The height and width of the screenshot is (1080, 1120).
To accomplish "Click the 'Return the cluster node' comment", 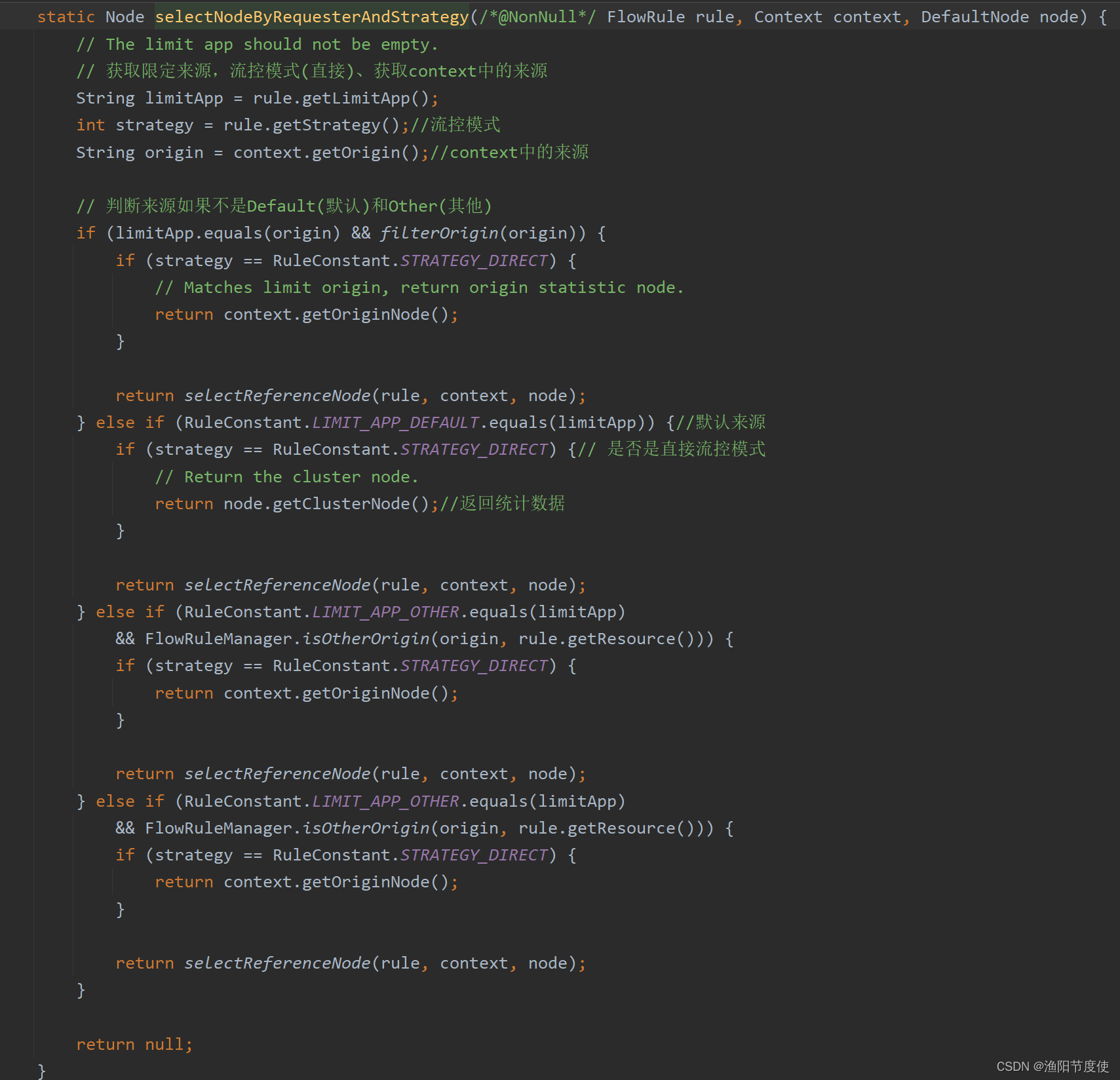I will [x=286, y=477].
